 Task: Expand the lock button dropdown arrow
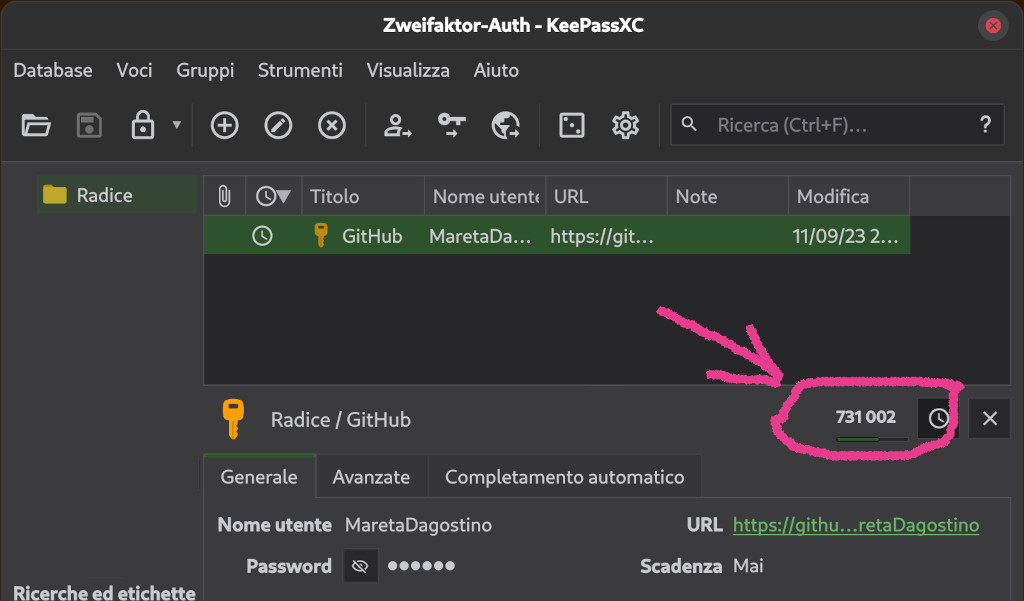pyautogui.click(x=177, y=125)
